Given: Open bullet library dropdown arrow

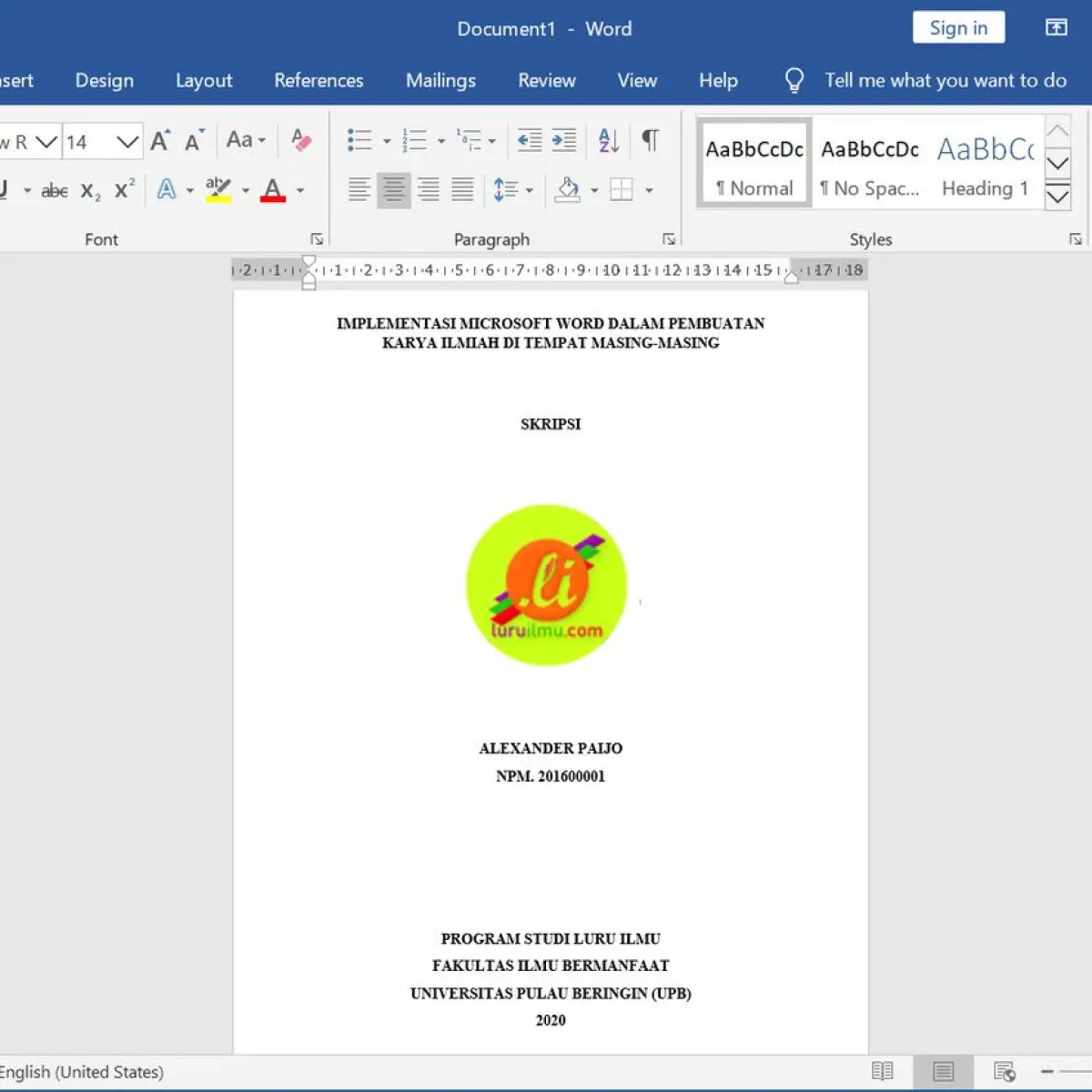Looking at the screenshot, I should click(x=387, y=141).
